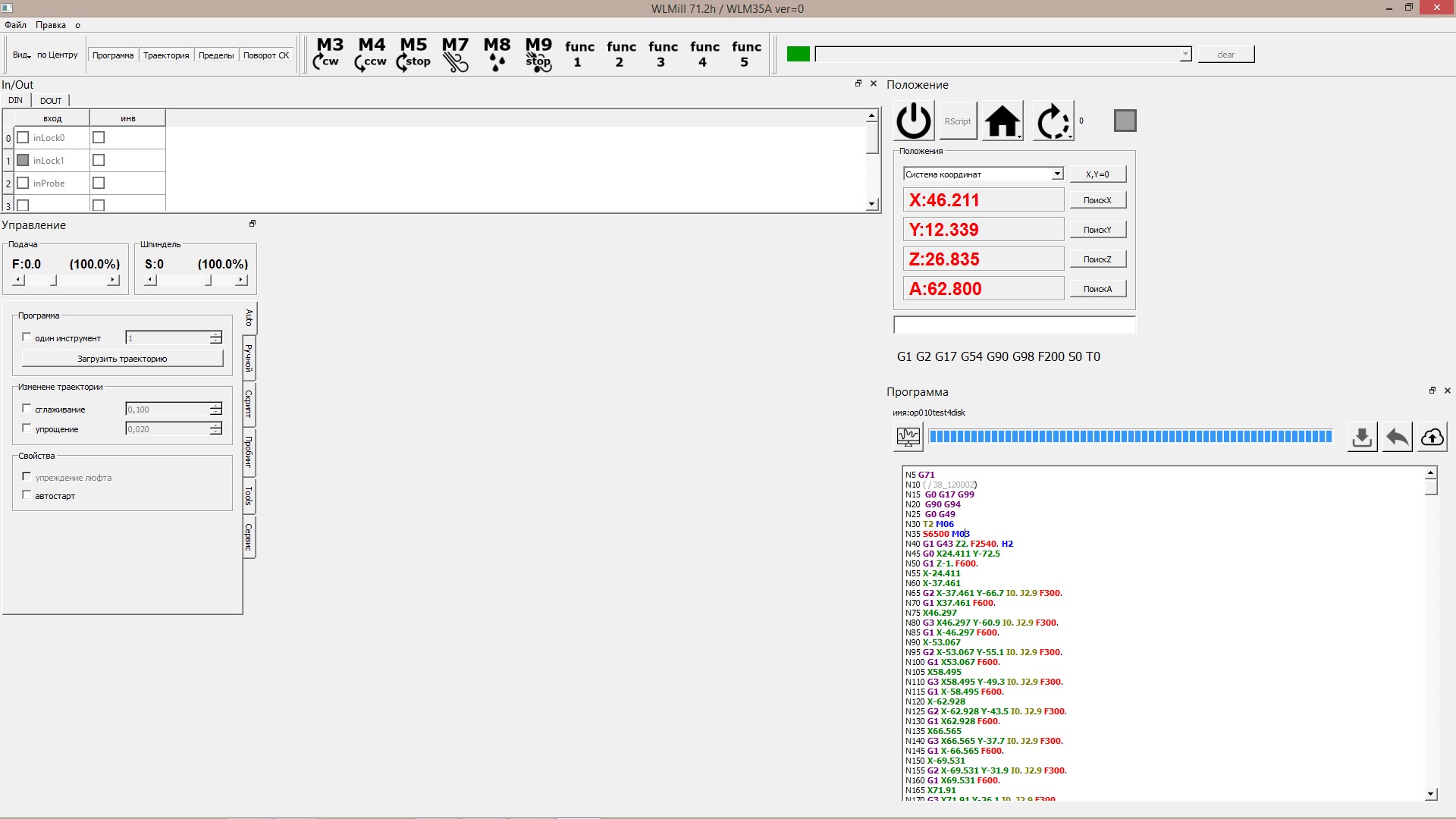Screen dimensions: 1456x819
Task: Enable the автостарт checkbox
Action: [27, 495]
